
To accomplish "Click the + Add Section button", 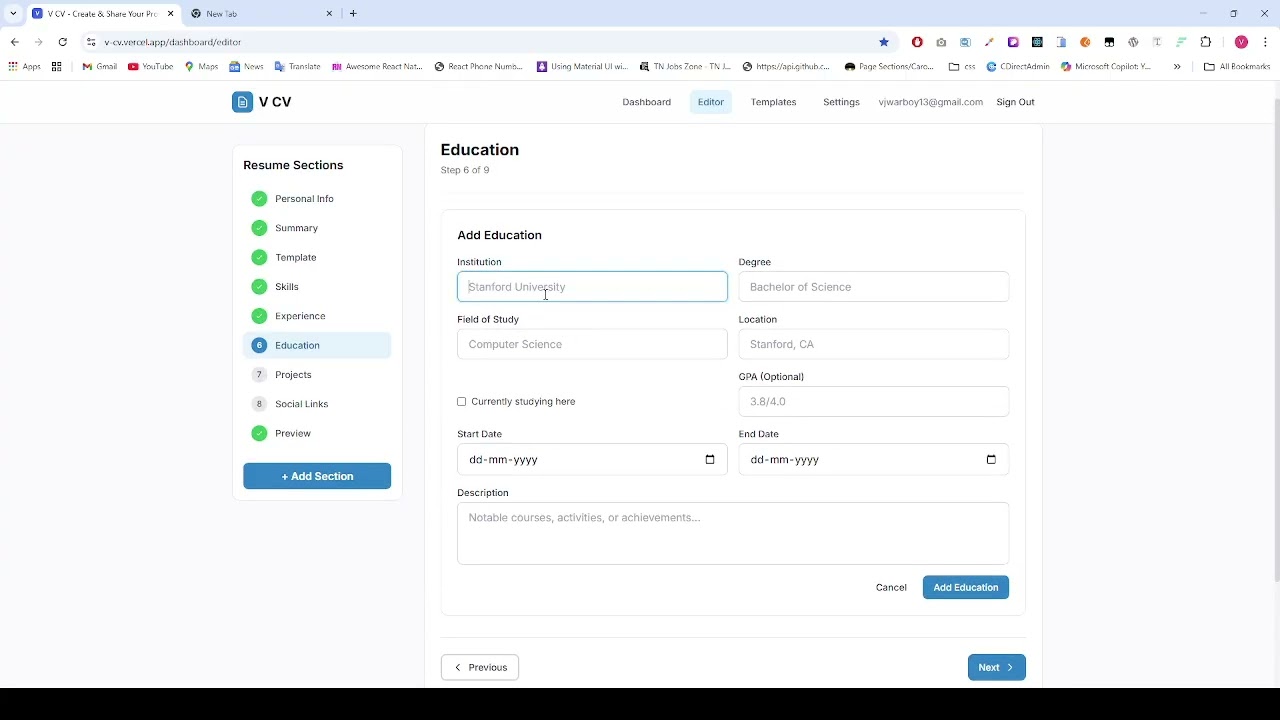I will click(x=317, y=477).
